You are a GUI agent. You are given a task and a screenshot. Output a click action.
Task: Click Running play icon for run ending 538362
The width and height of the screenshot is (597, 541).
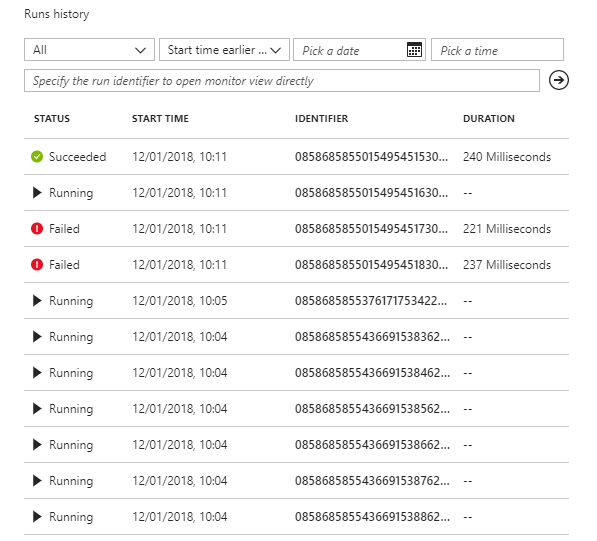click(37, 337)
